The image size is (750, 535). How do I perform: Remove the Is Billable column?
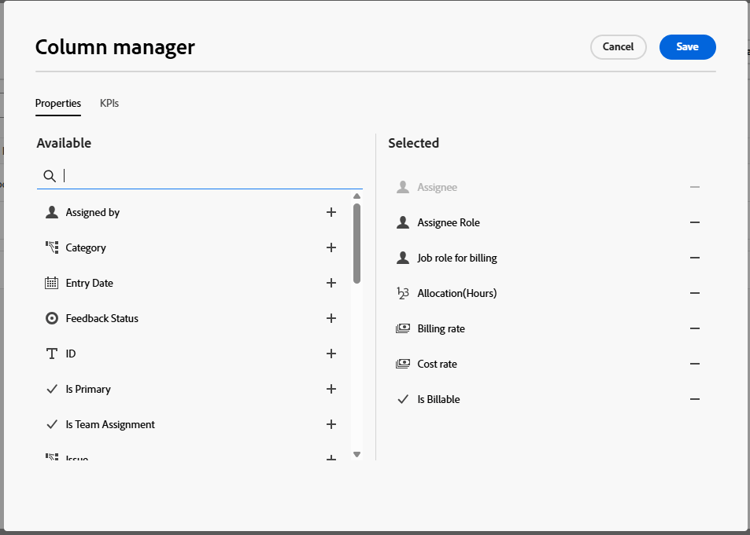(695, 399)
